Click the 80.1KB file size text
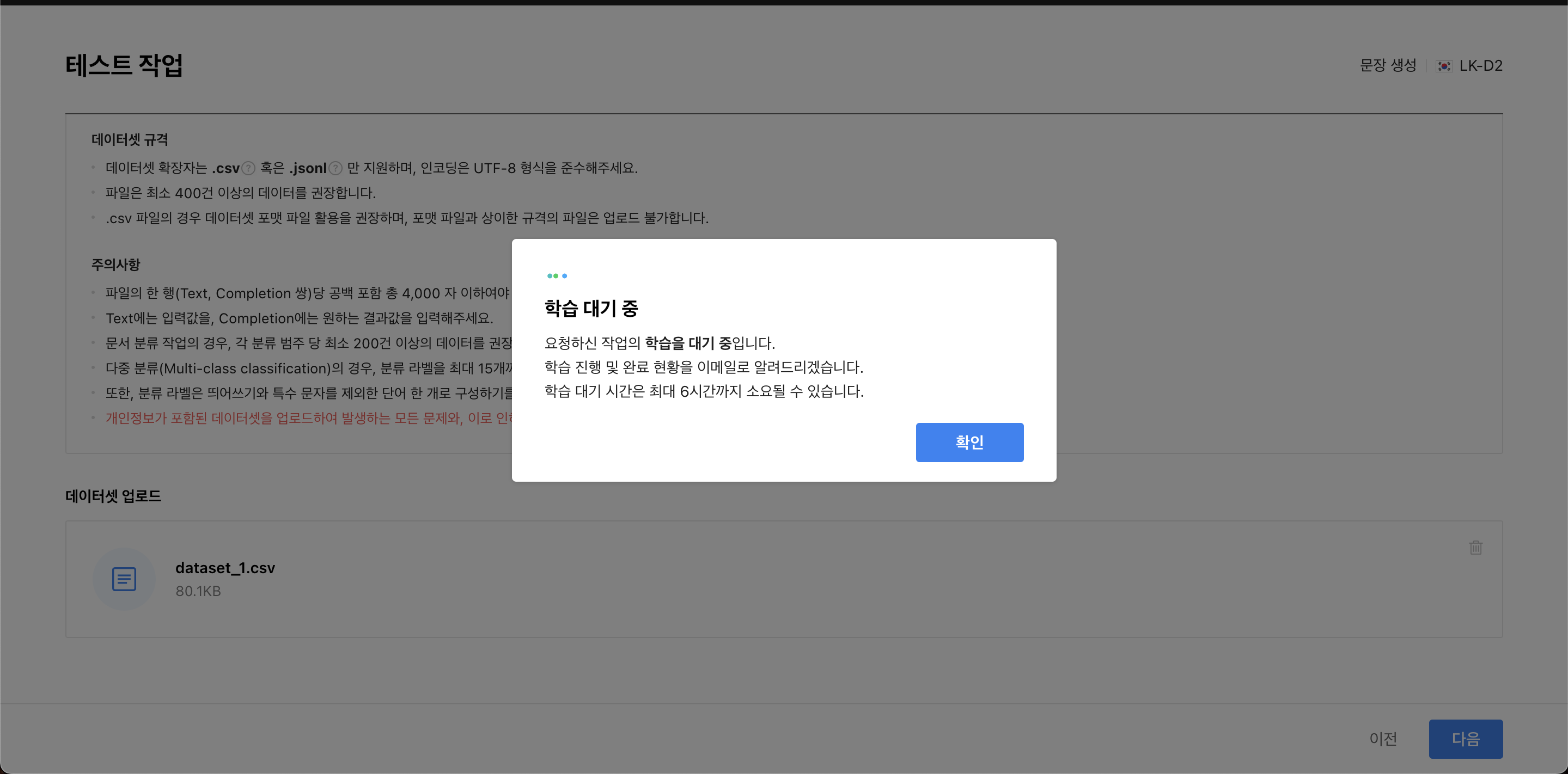Image resolution: width=1568 pixels, height=774 pixels. point(198,591)
